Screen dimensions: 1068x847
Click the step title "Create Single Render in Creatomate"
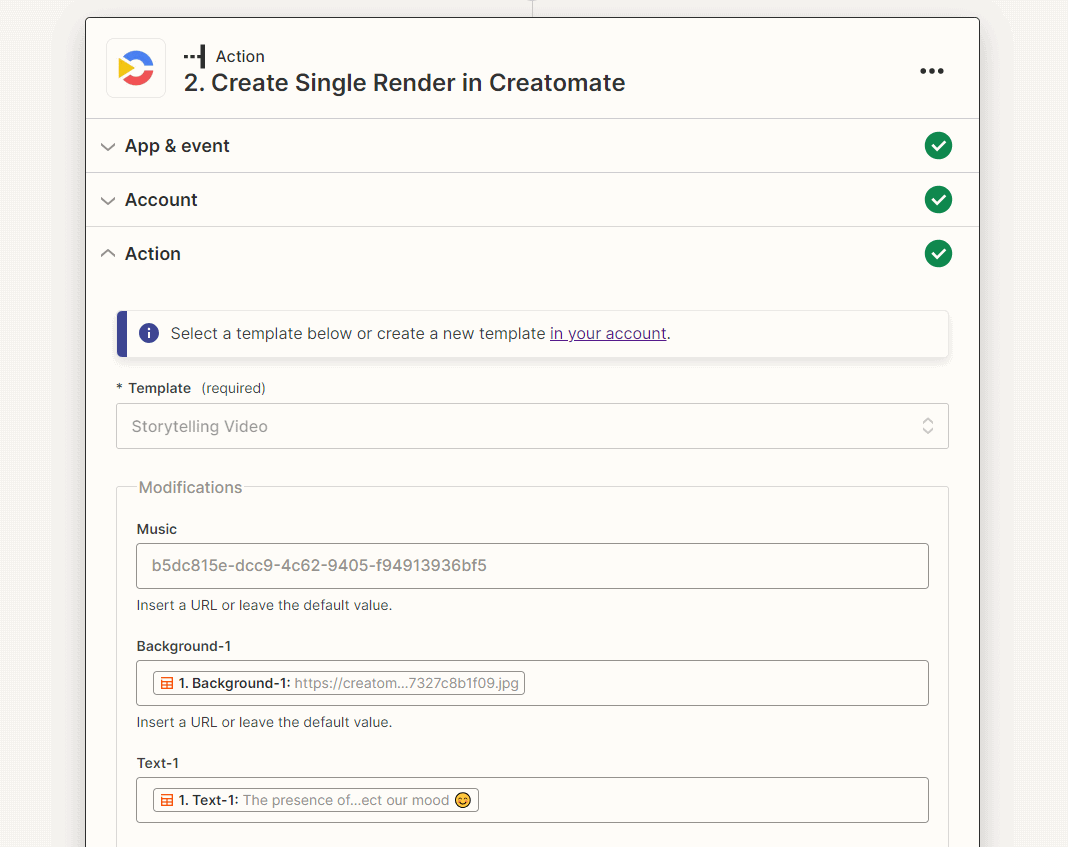click(x=404, y=82)
